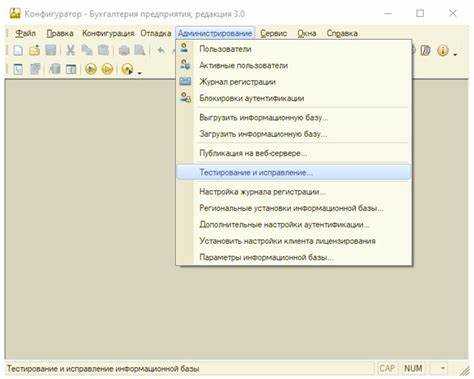This screenshot has width=474, height=379.
Task: Choose Установить настройки клиента лицензирования
Action: 294,241
